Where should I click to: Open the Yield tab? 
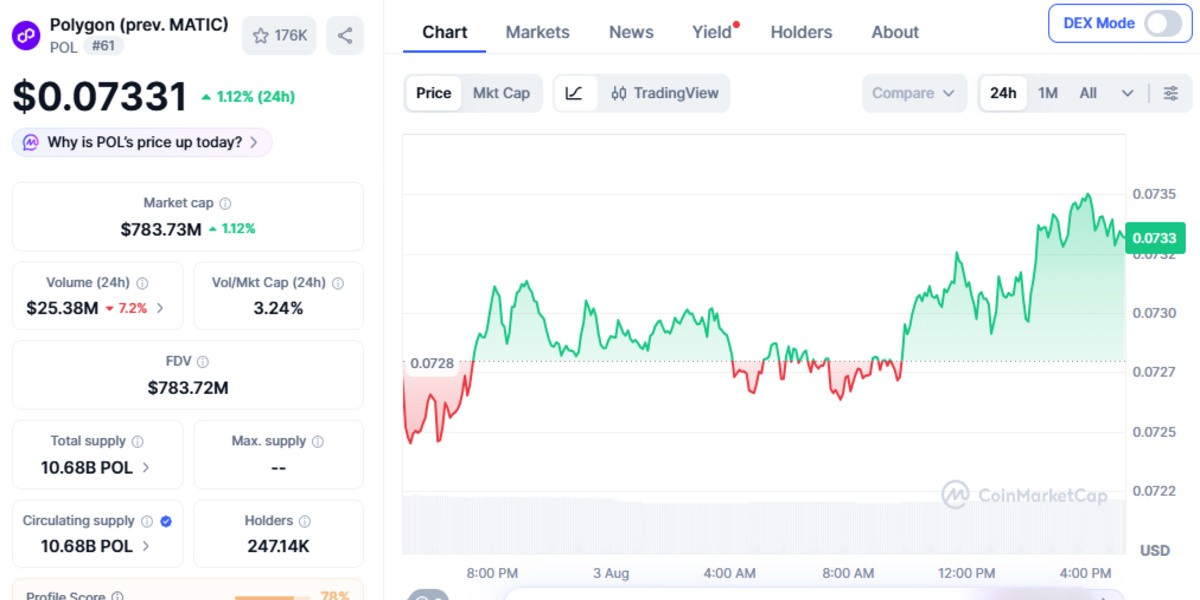712,32
